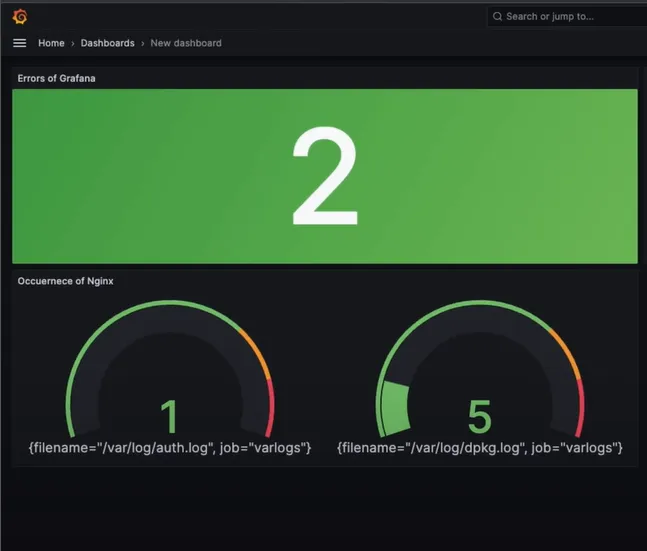Click the Grafana logo icon
This screenshot has height=551, width=647.
(20, 17)
